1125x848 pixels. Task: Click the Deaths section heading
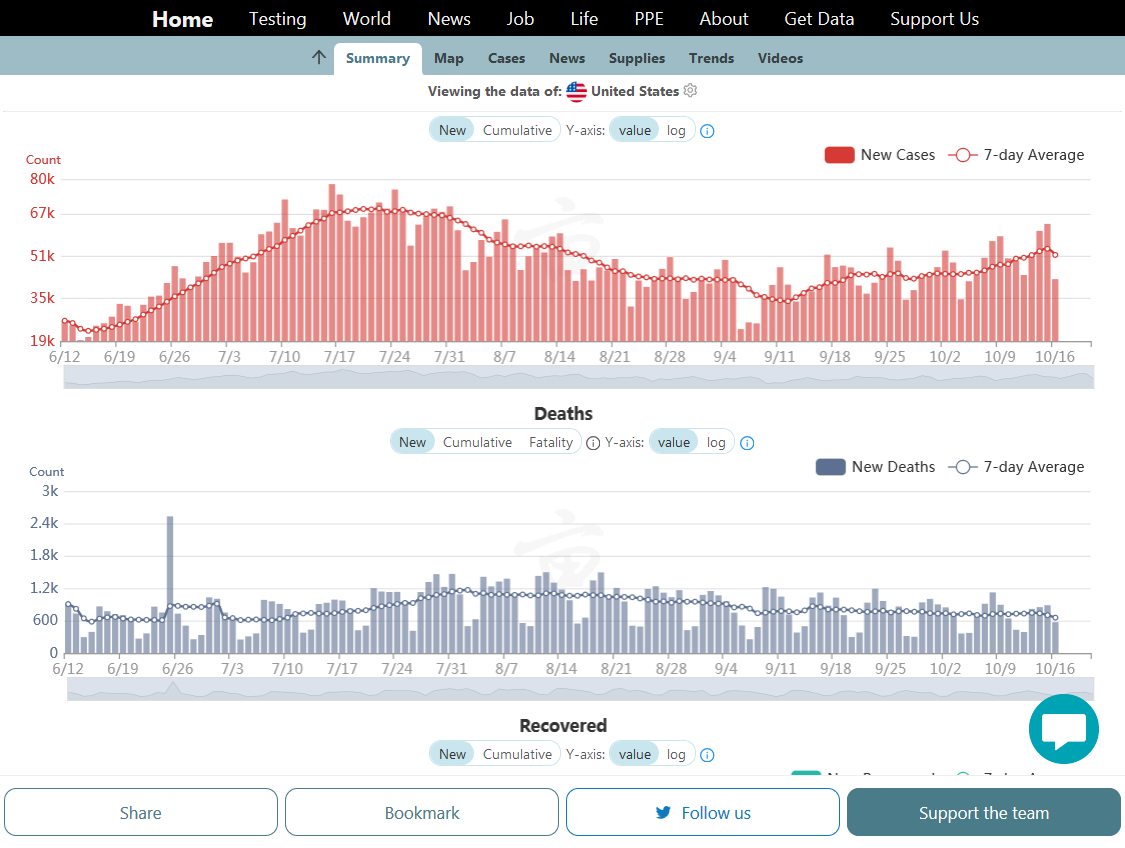click(x=563, y=414)
